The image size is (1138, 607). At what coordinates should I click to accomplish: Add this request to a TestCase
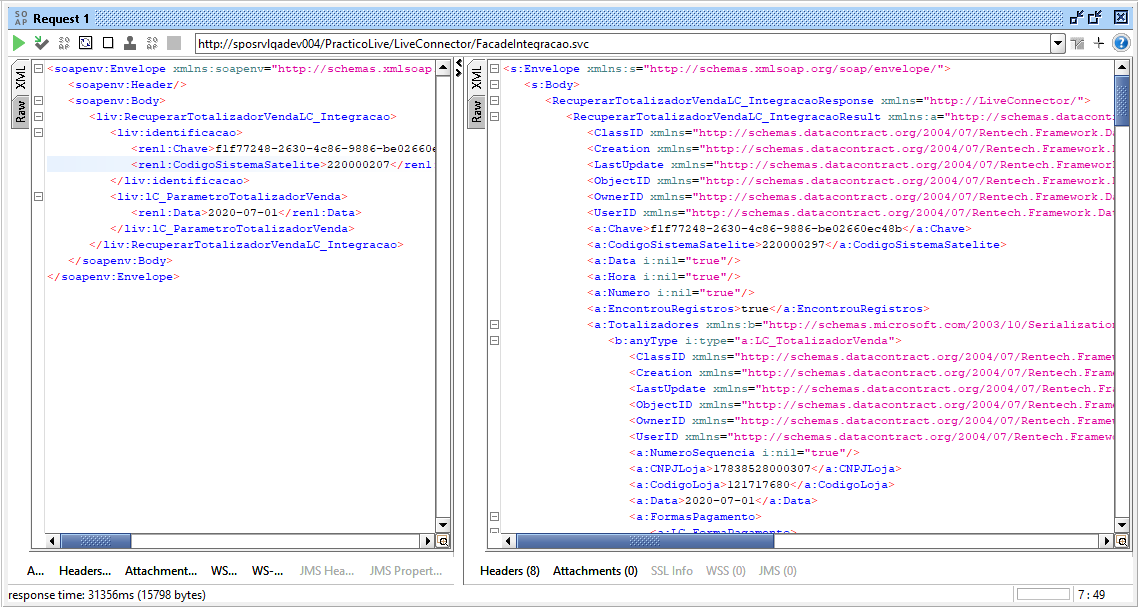pyautogui.click(x=41, y=43)
